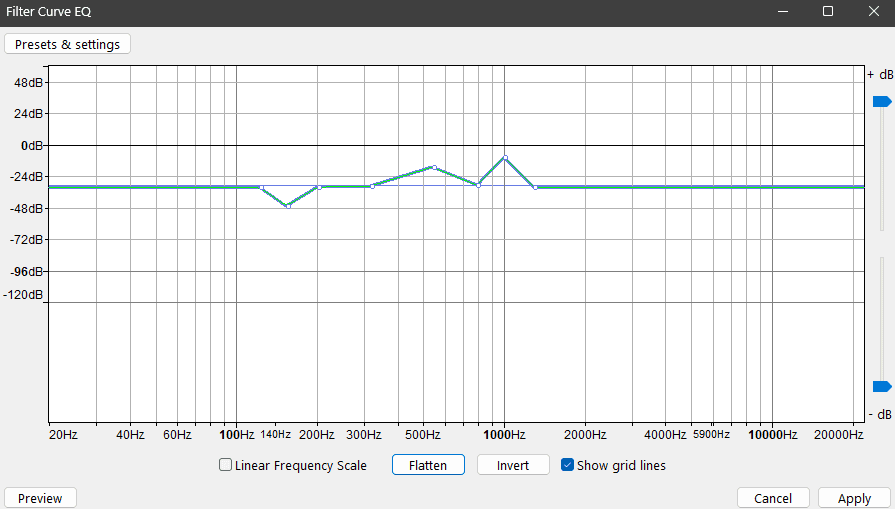Viewport: 895px width, 509px height.
Task: Select the curve point near 200Hz
Action: 319,187
